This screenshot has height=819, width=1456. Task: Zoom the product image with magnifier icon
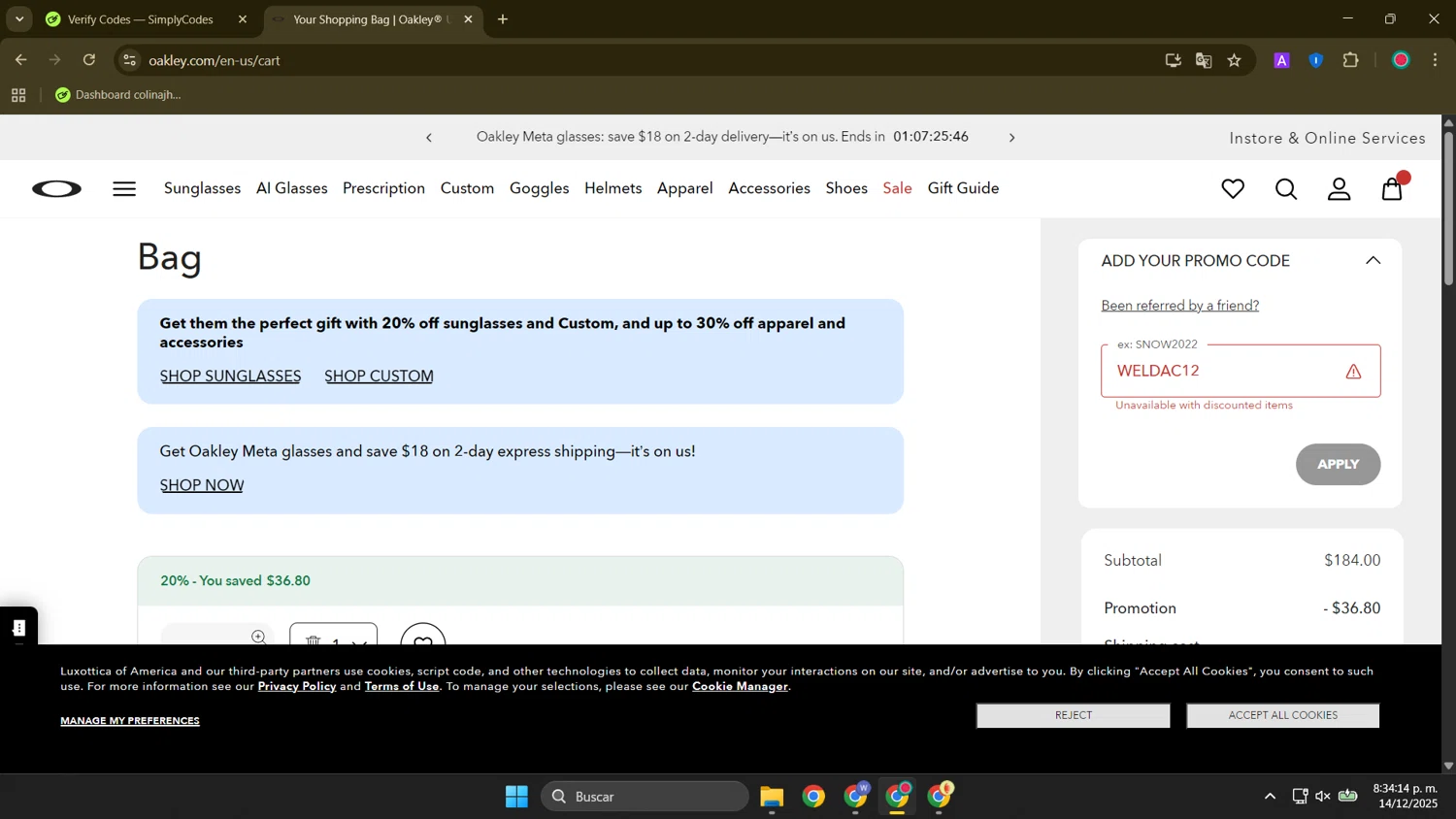tap(259, 637)
